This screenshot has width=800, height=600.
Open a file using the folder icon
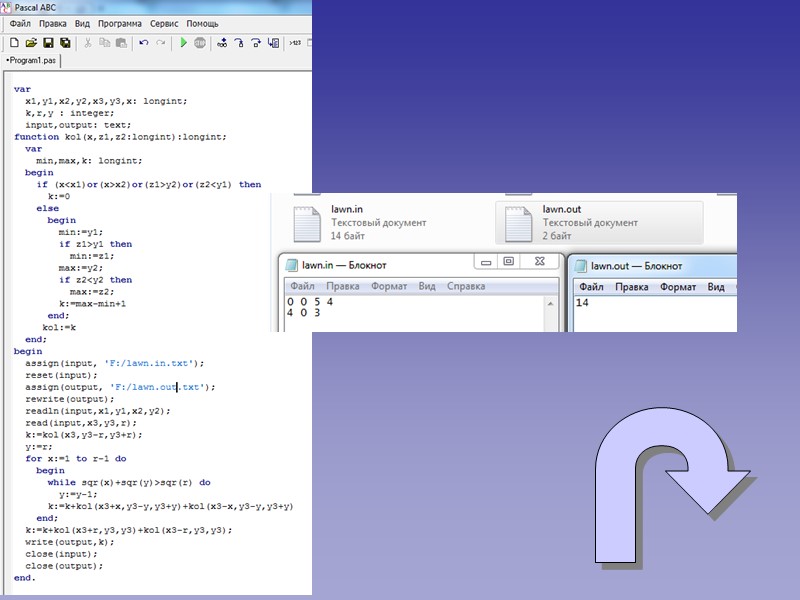(31, 43)
